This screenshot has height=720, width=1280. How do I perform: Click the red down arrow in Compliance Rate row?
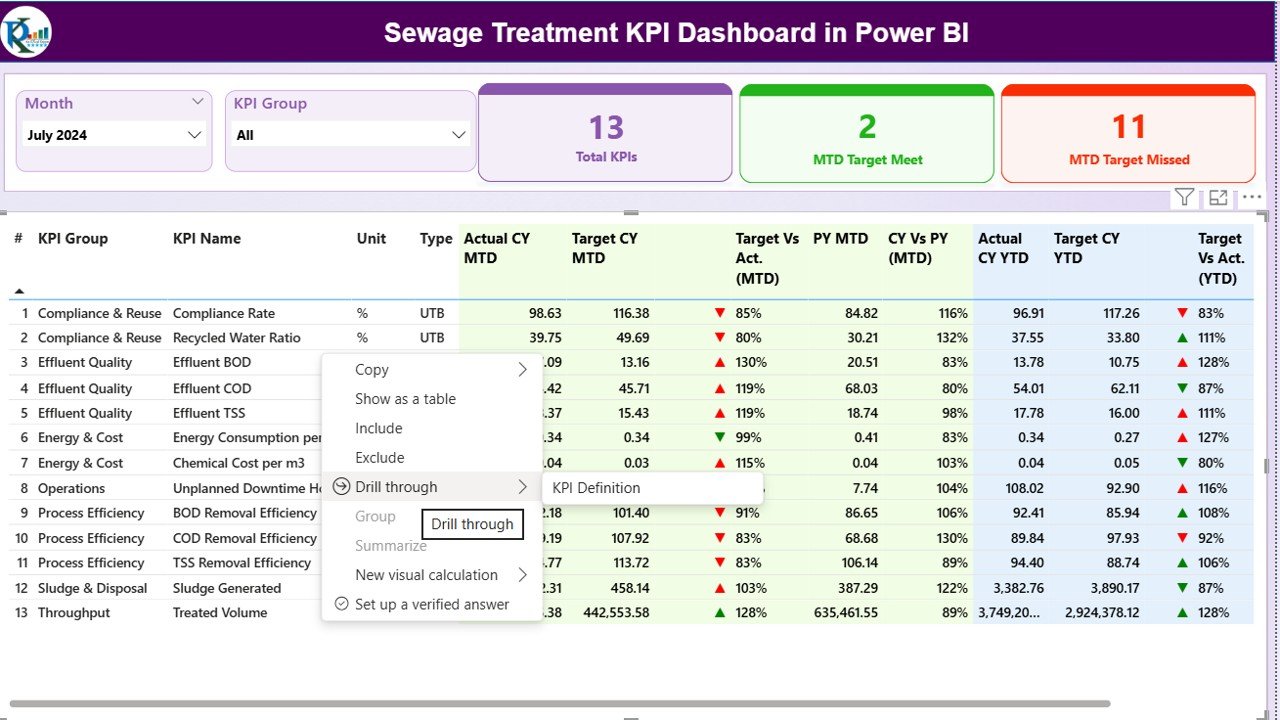point(719,313)
